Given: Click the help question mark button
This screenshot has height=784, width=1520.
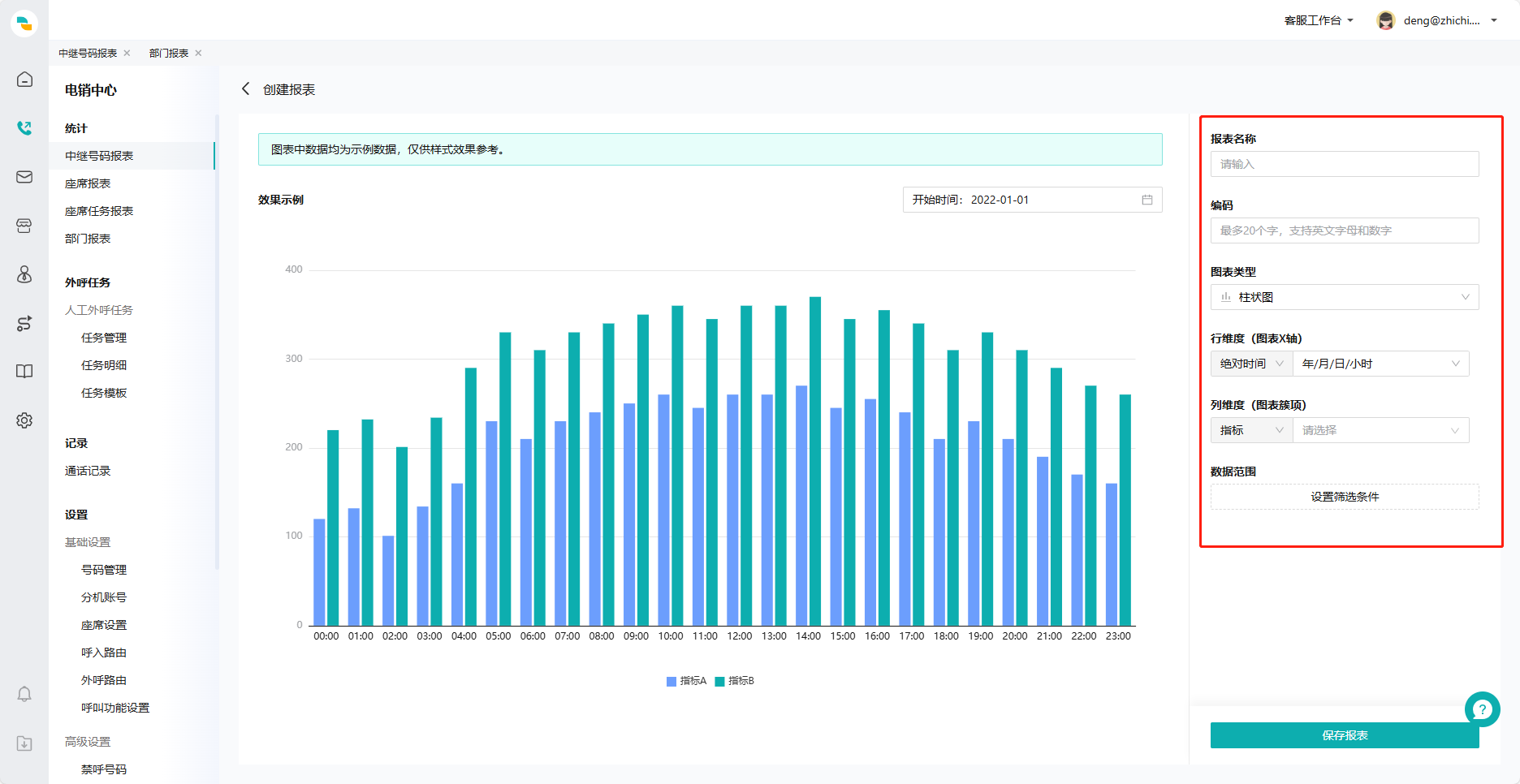Looking at the screenshot, I should pyautogui.click(x=1482, y=709).
